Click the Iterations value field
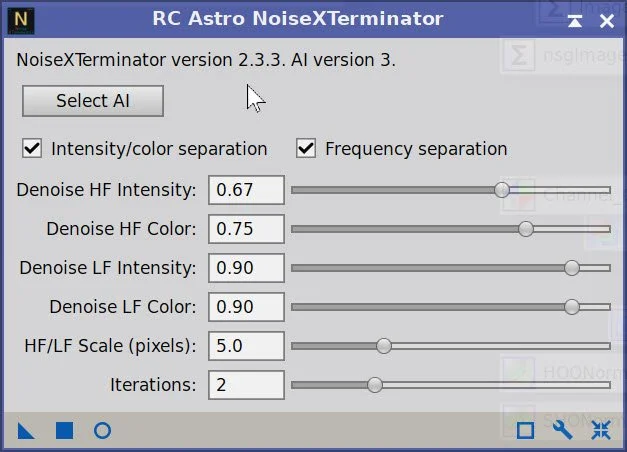 coord(246,385)
